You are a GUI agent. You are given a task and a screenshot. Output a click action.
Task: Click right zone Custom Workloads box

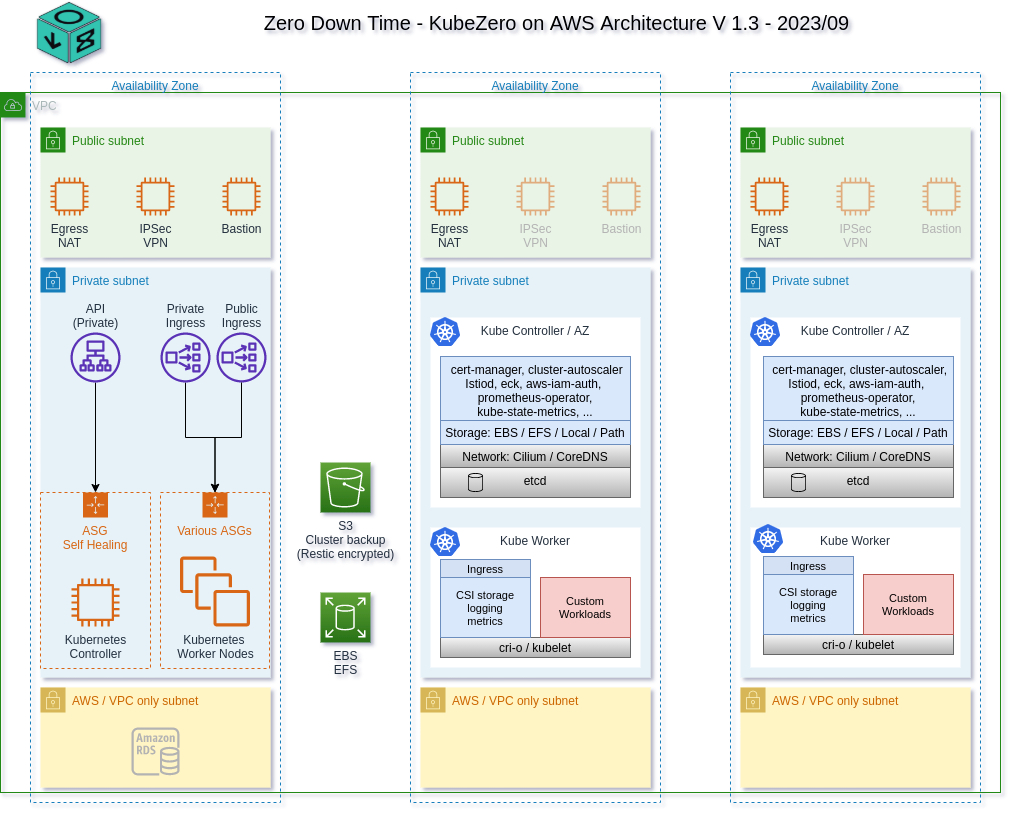pos(908,605)
